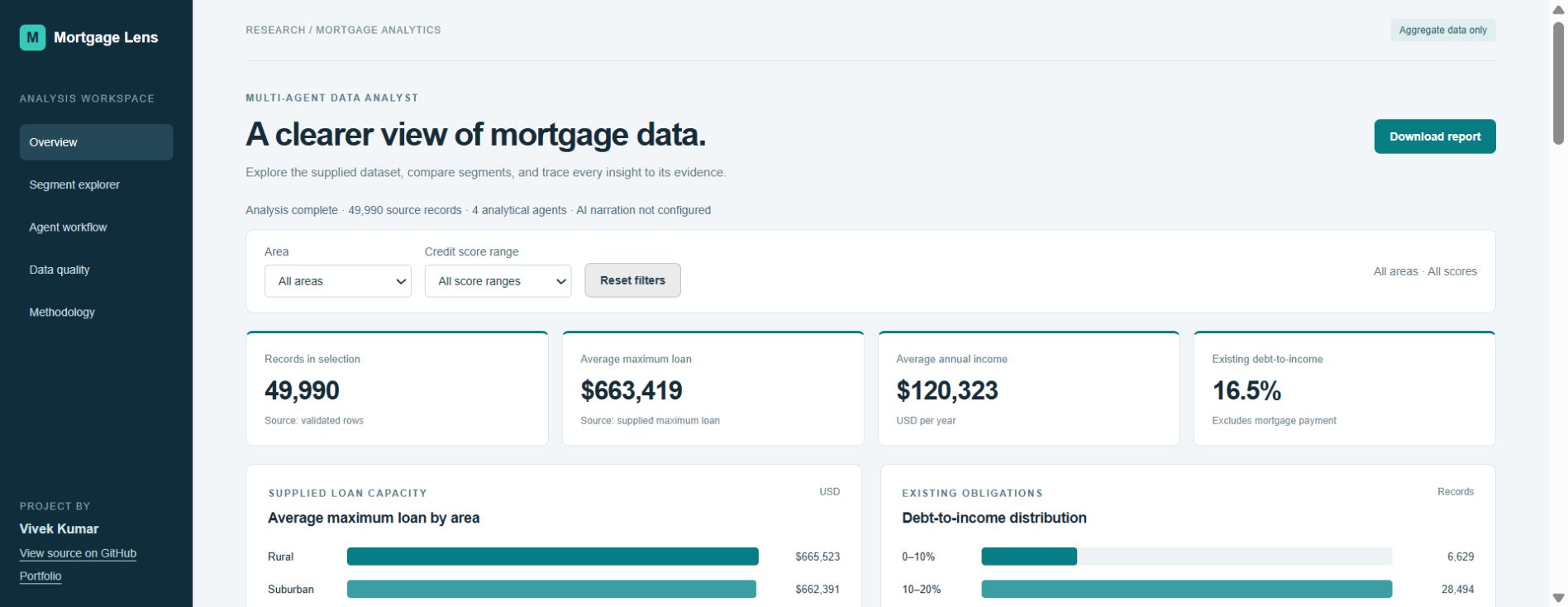
Task: Open the Credit score range dropdown
Action: tap(498, 281)
